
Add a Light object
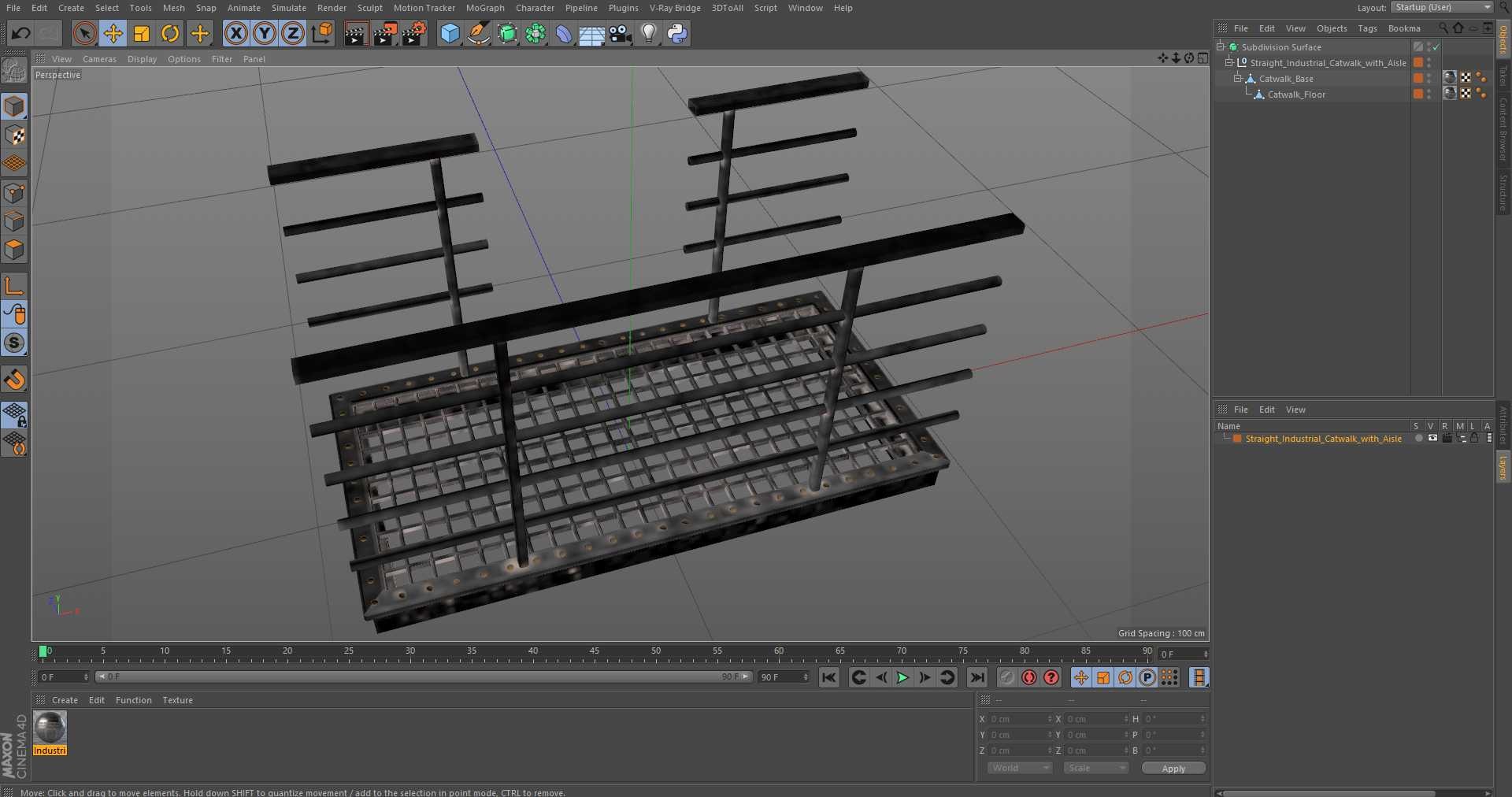649,33
